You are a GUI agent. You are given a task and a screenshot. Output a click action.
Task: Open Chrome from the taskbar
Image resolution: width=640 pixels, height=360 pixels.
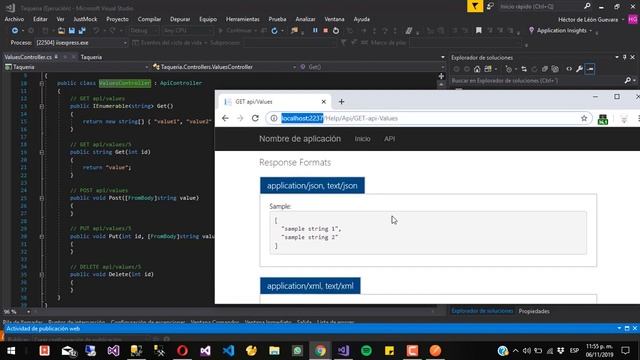[x=320, y=351]
